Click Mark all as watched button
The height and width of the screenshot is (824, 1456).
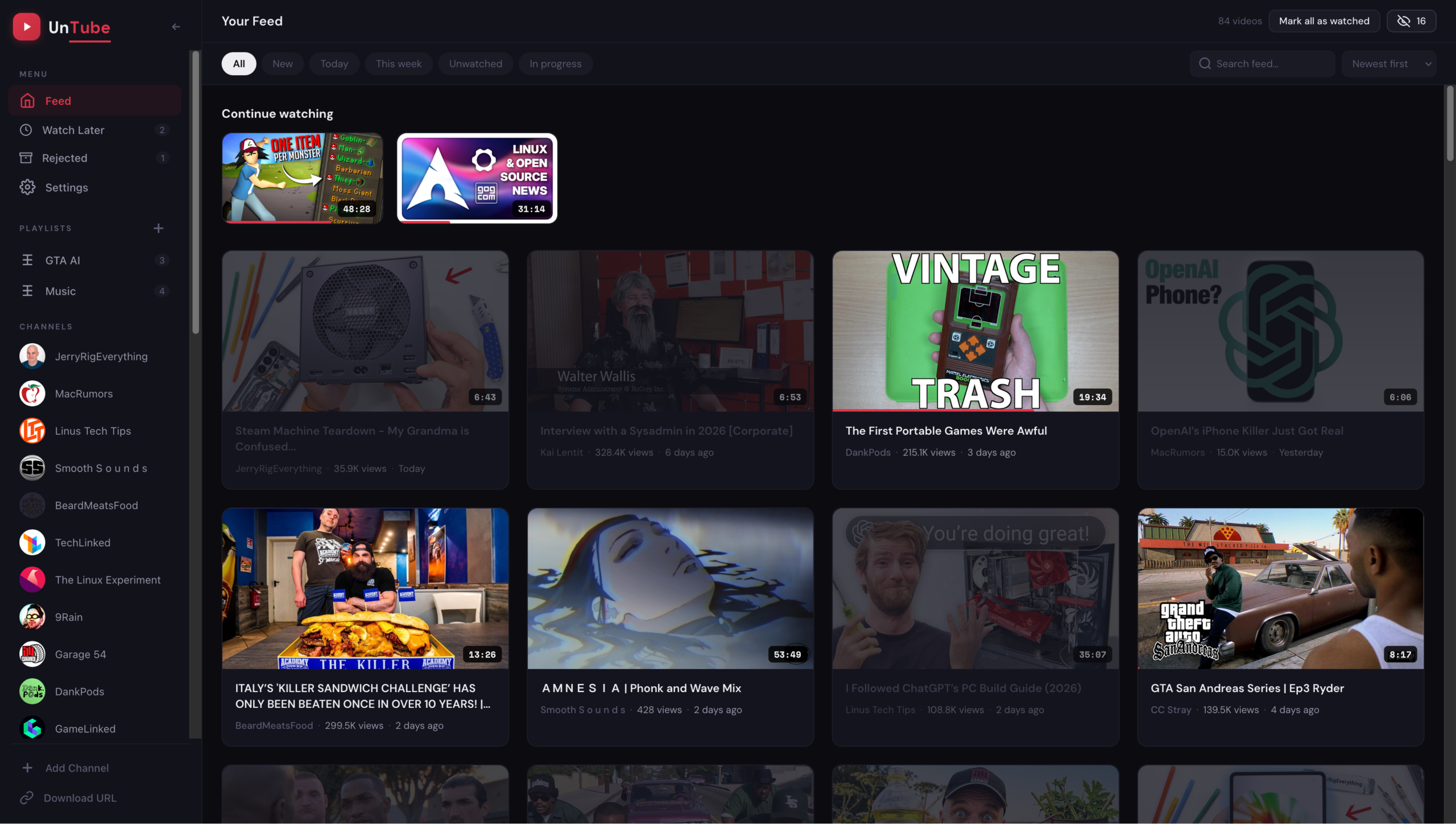(x=1324, y=21)
